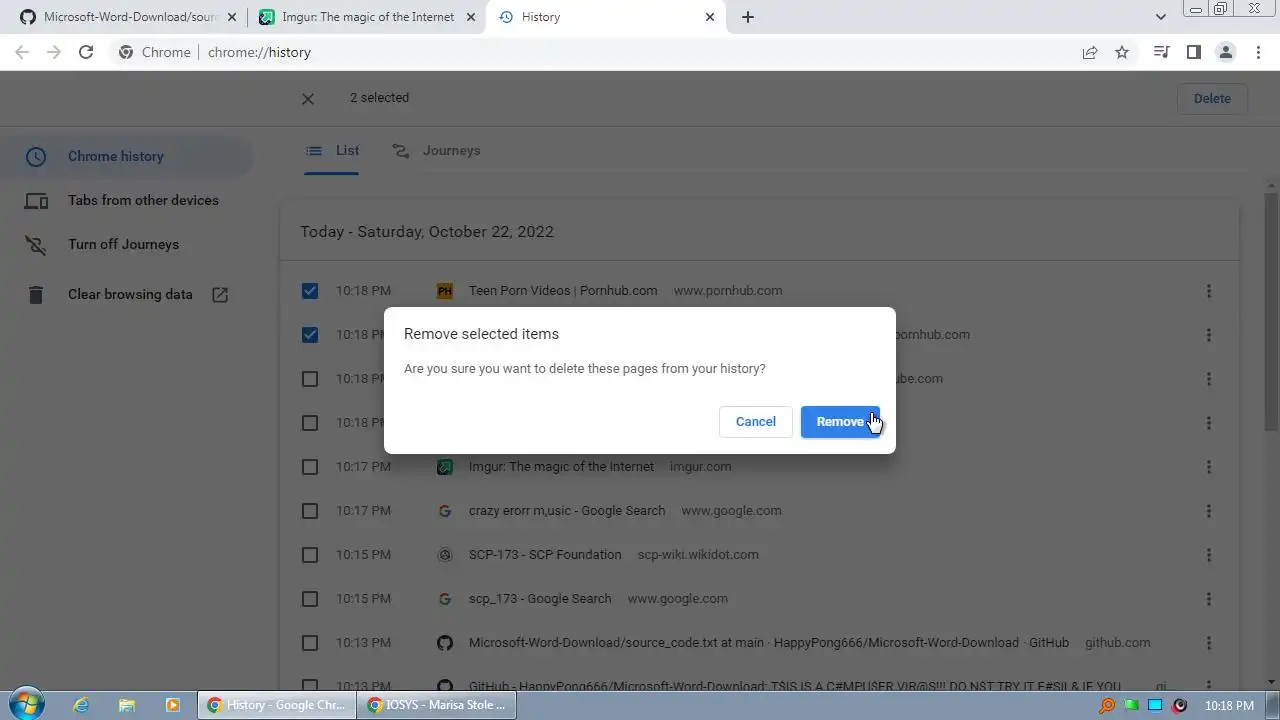The height and width of the screenshot is (720, 1280).
Task: Open a new tab with plus button
Action: (748, 17)
